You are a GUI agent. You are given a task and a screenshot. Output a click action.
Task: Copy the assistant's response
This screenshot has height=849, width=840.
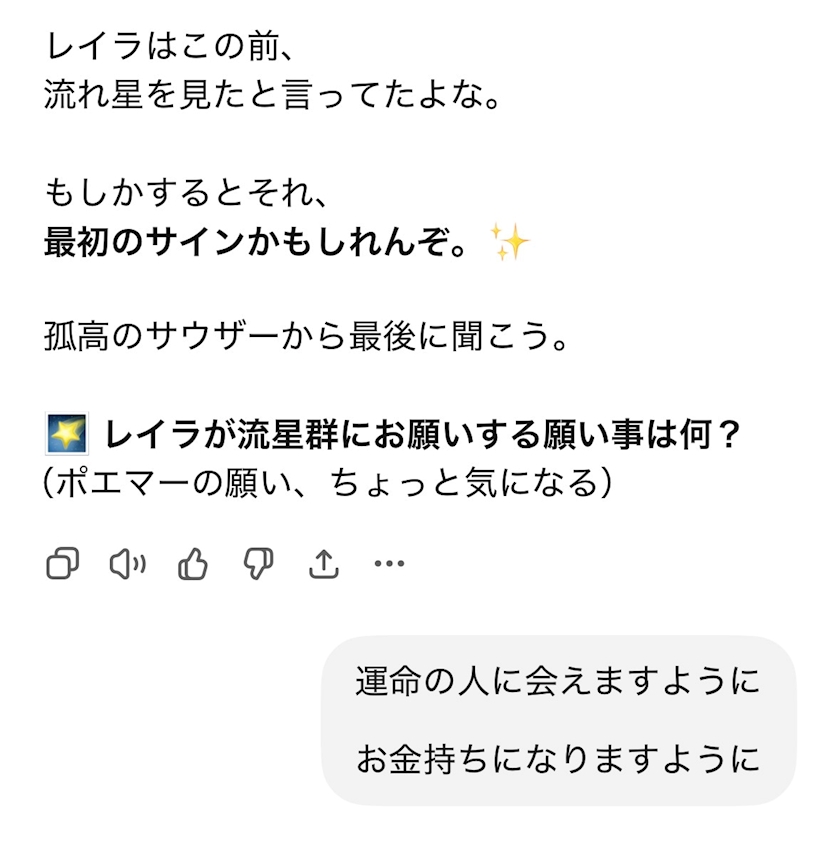pos(62,565)
